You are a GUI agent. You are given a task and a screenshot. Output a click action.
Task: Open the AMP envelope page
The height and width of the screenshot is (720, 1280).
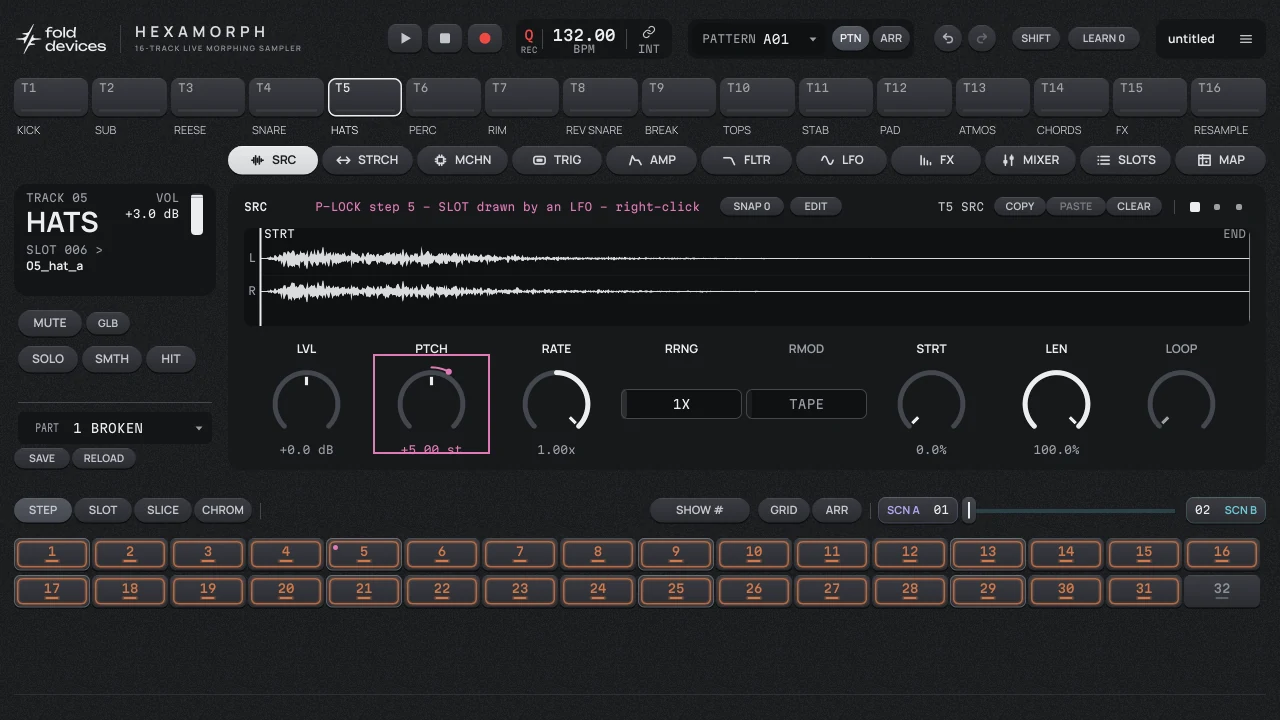(x=652, y=160)
